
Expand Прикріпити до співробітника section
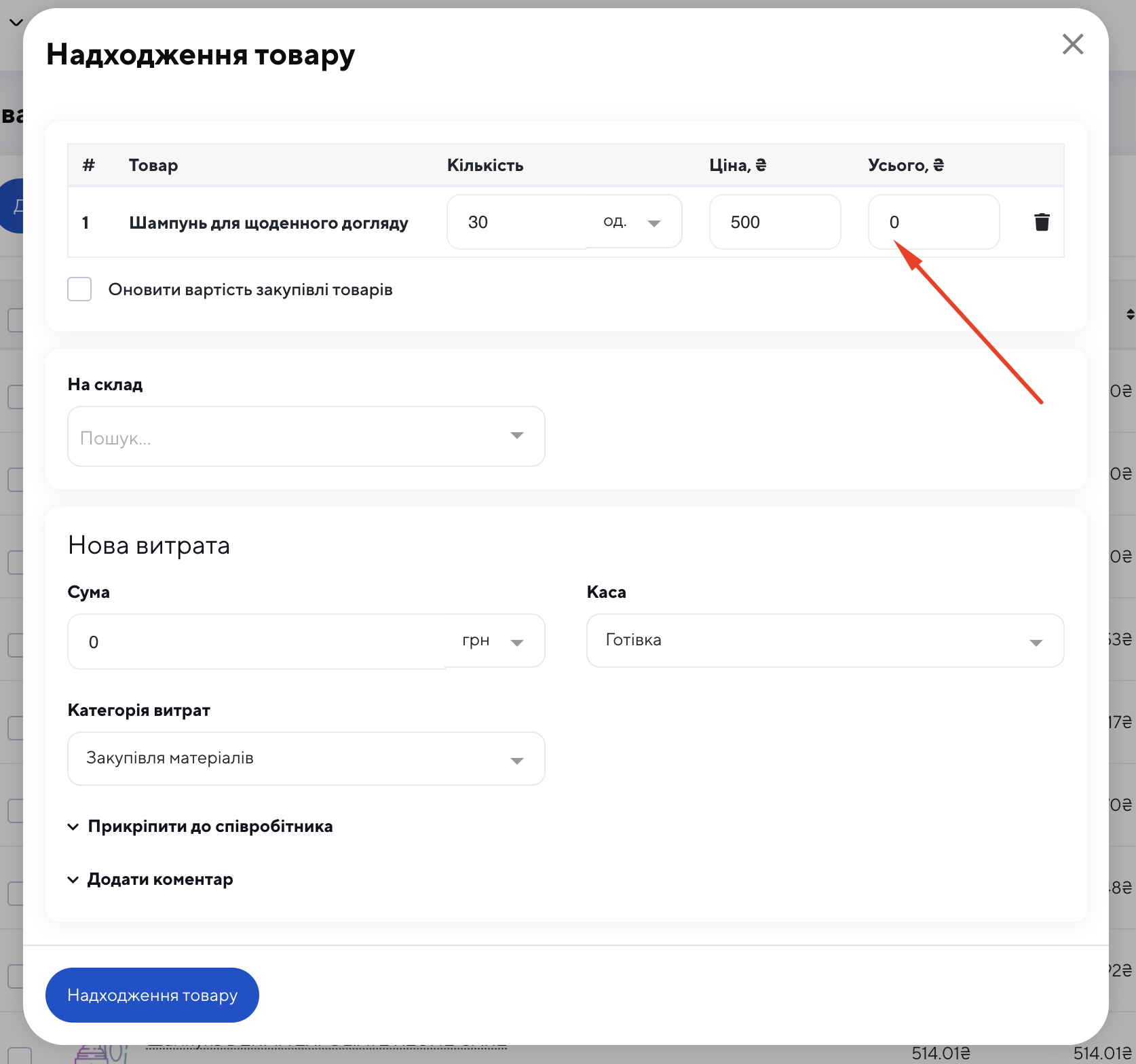pyautogui.click(x=201, y=826)
